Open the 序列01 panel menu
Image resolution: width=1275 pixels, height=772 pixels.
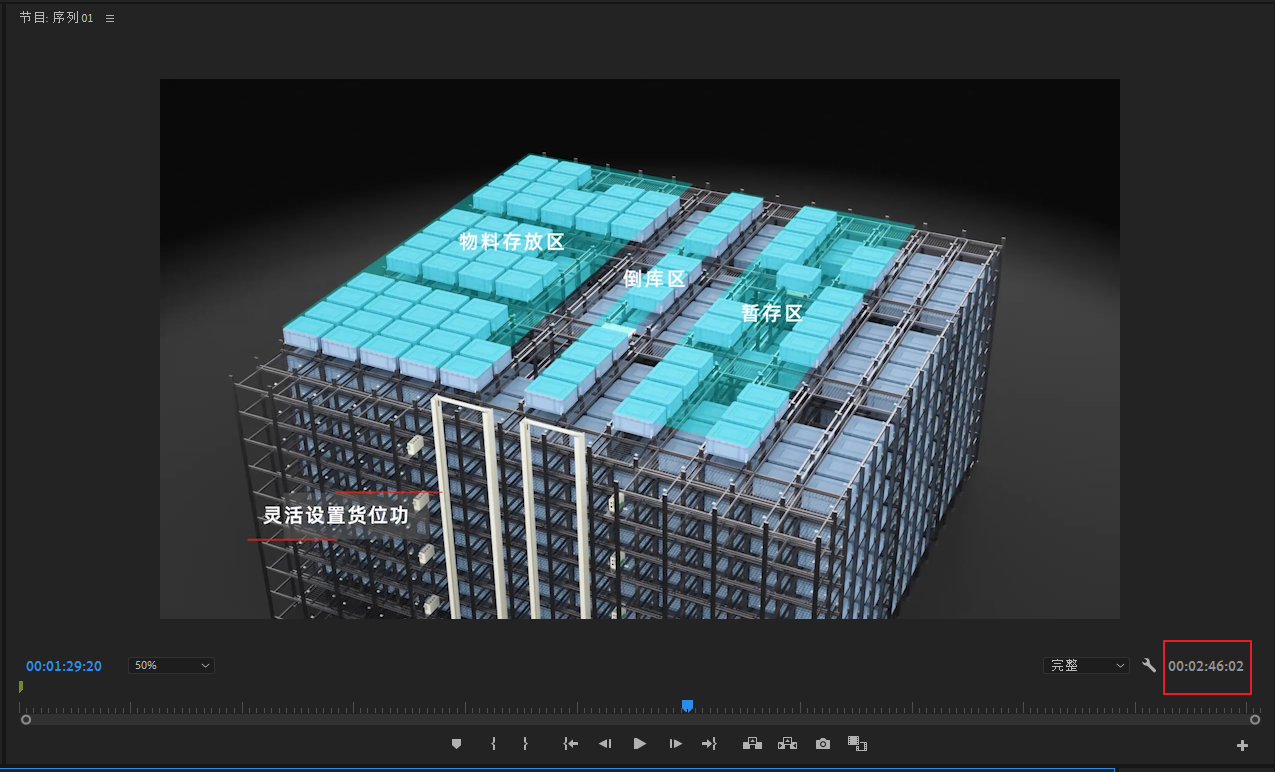110,18
